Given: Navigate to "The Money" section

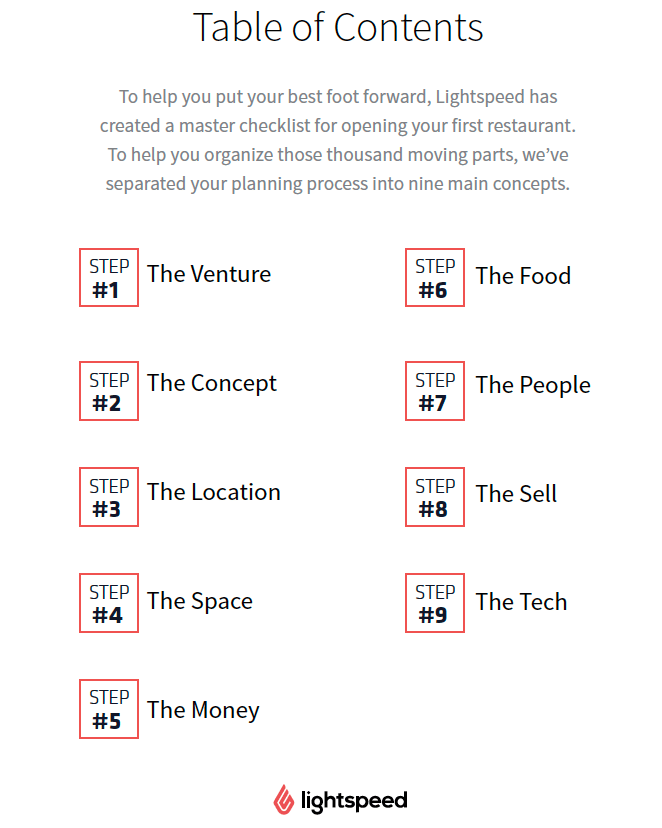Looking at the screenshot, I should [203, 710].
